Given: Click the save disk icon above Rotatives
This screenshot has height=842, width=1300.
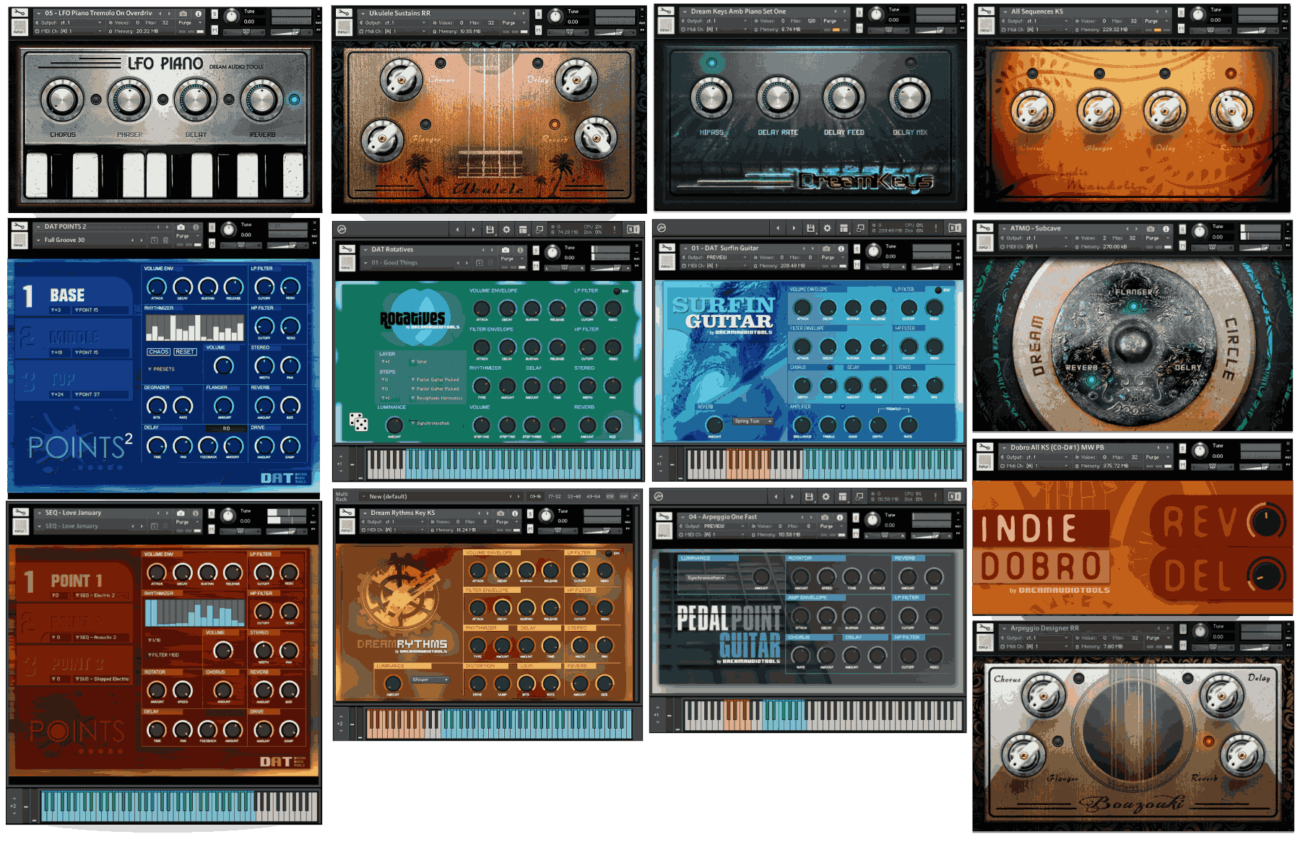Looking at the screenshot, I should point(488,229).
